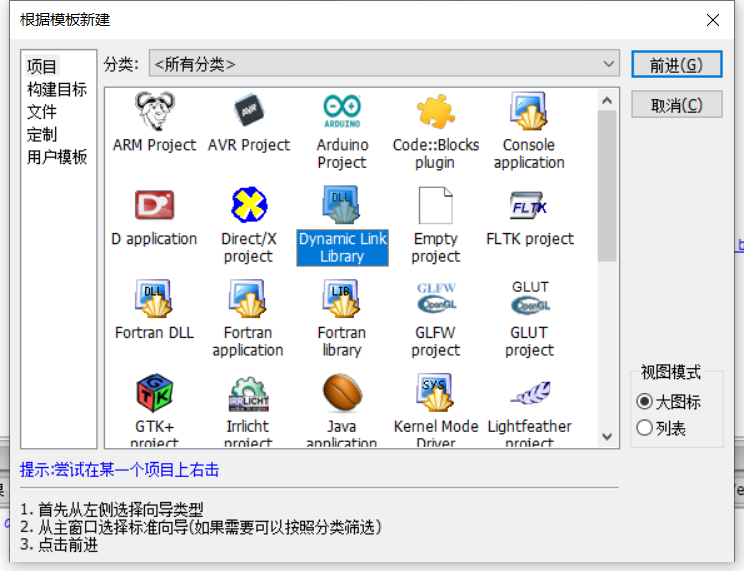Click the template list scroll down arrow
744x571 pixels.
[607, 436]
